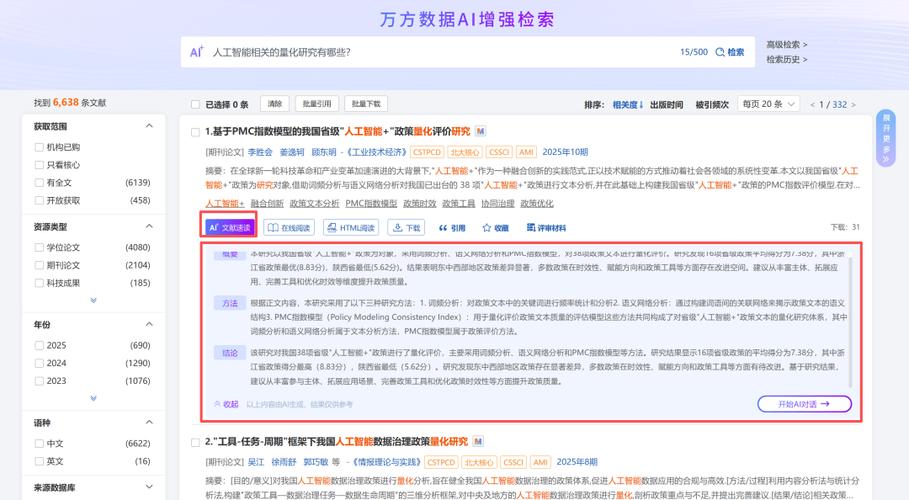Enable the 只看核心 filter
The width and height of the screenshot is (909, 500).
pos(39,165)
